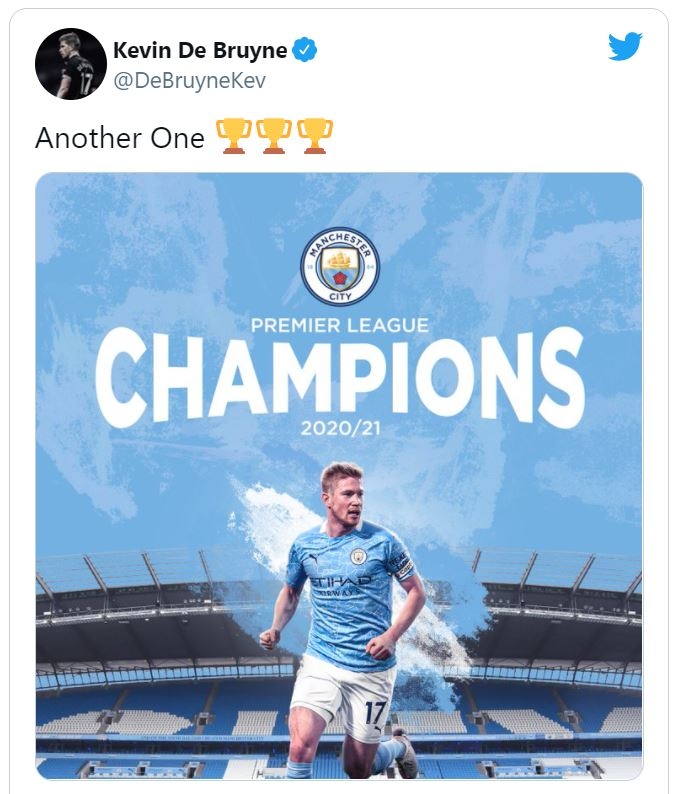Click the Kevin De Bruyne display name
This screenshot has height=794, width=678.
tap(200, 51)
